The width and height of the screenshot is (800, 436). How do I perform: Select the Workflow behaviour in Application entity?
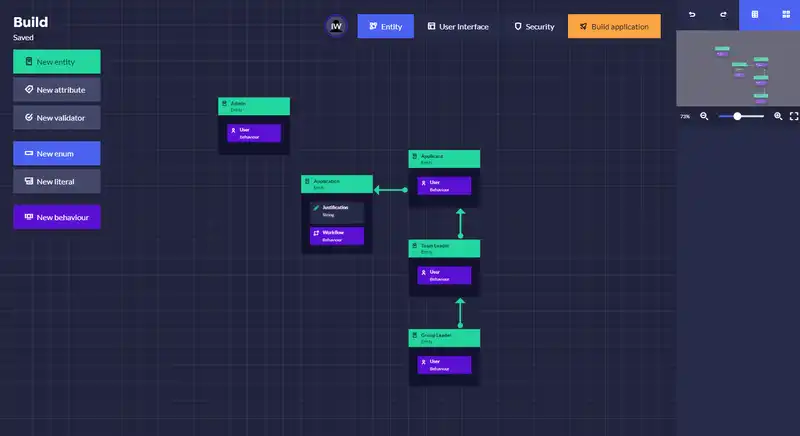[337, 236]
